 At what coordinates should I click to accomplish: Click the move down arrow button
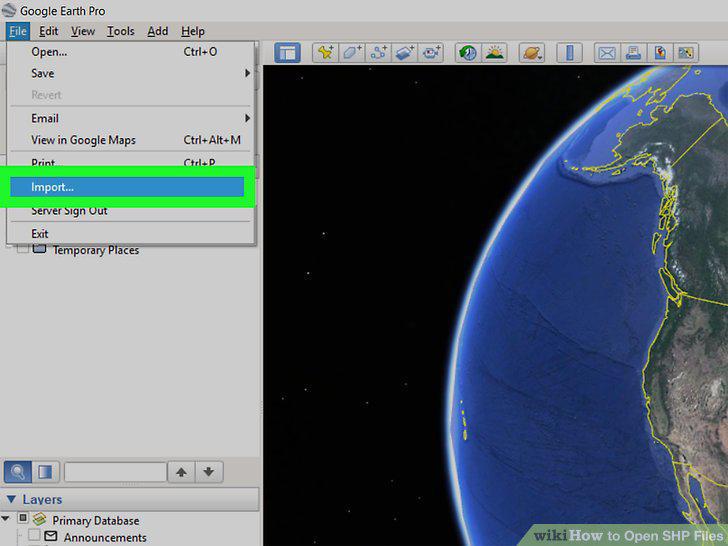(x=209, y=472)
